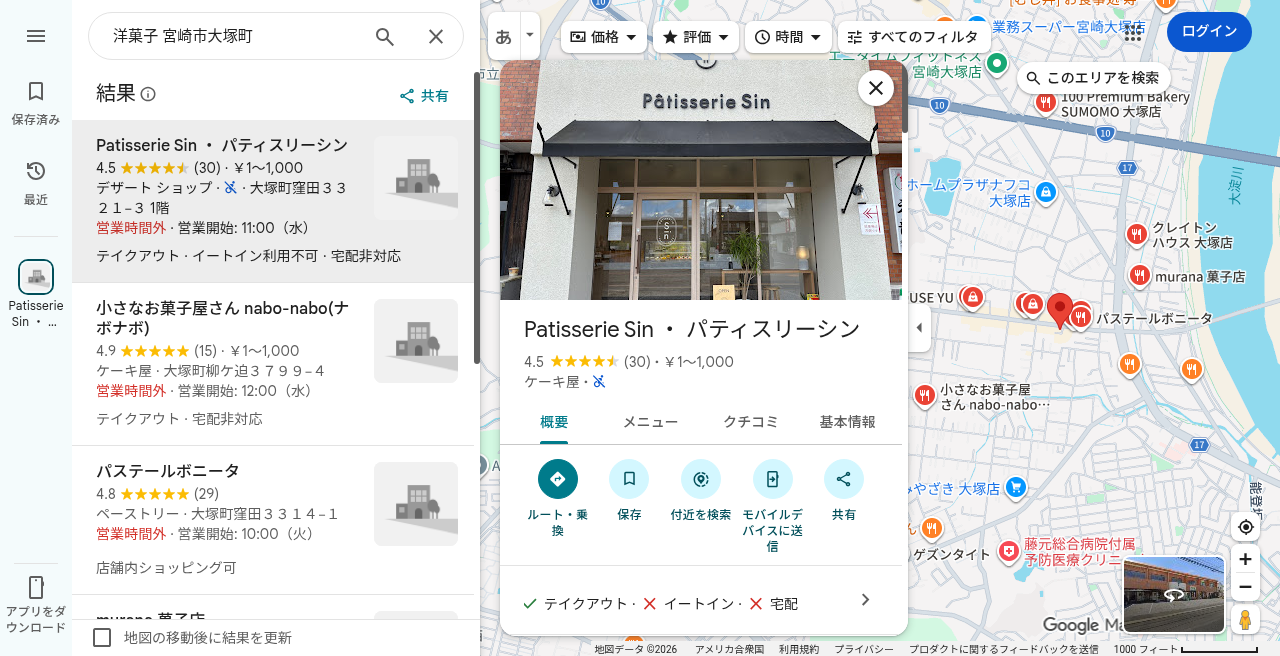The width and height of the screenshot is (1280, 656).
Task: Open the results info circle icon
Action: pos(148,94)
